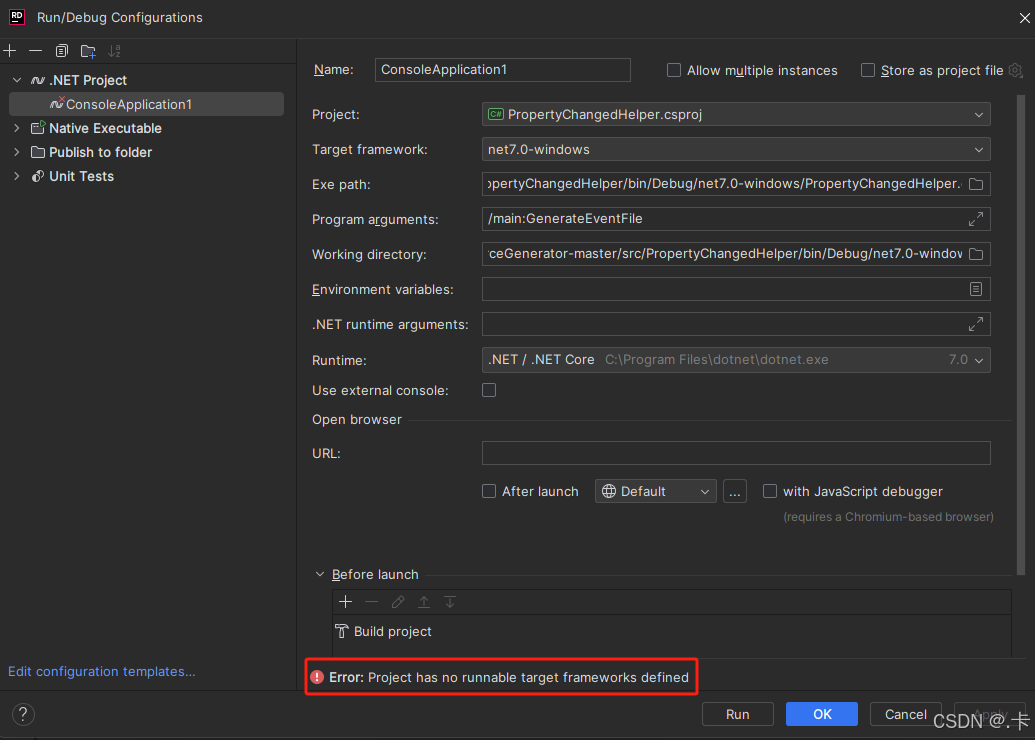The image size is (1035, 740).
Task: Open the Runtime dropdown
Action: [x=736, y=360]
